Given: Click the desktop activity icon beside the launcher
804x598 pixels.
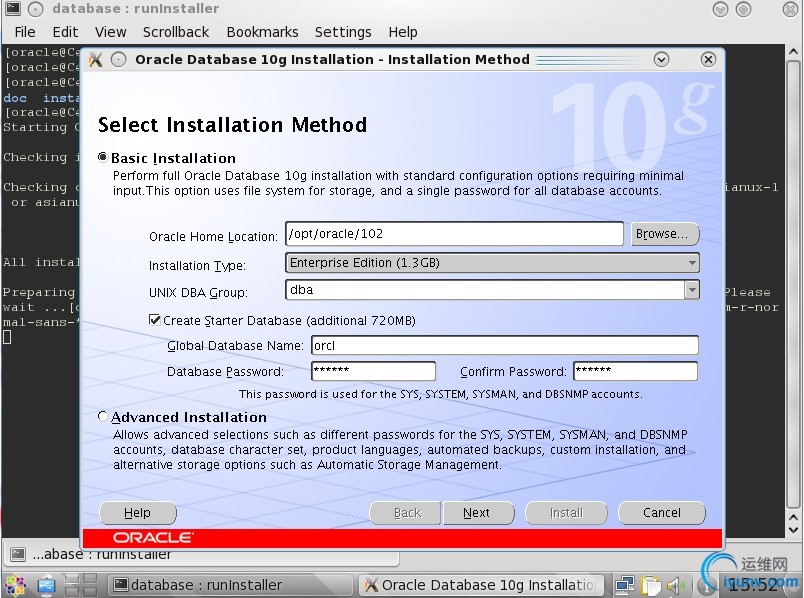Looking at the screenshot, I should tap(46, 585).
